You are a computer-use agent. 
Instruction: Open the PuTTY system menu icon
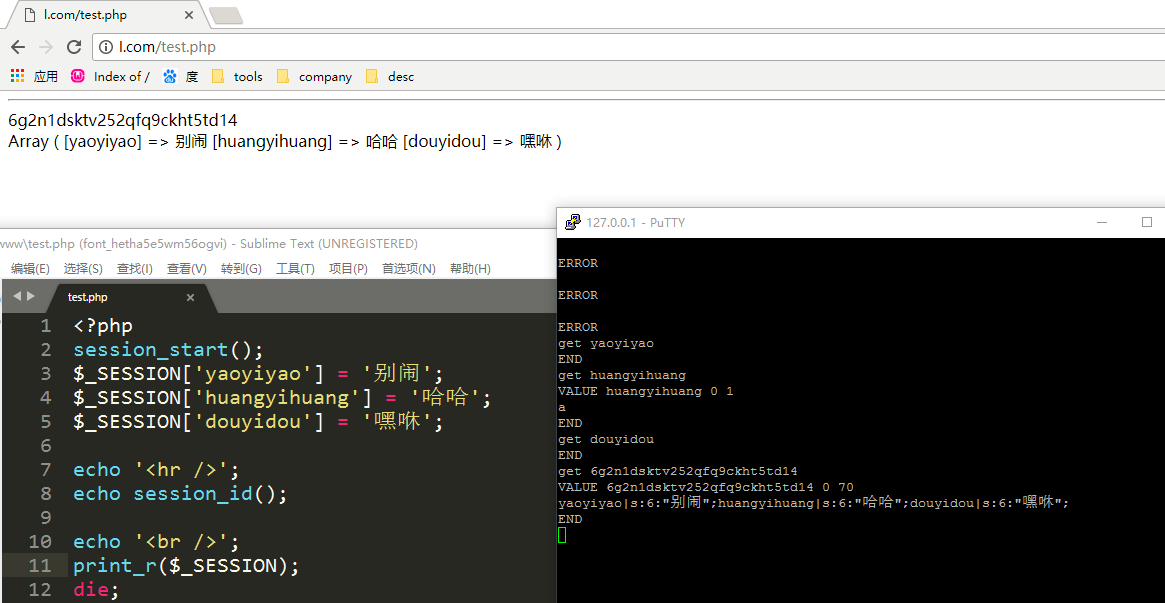572,222
